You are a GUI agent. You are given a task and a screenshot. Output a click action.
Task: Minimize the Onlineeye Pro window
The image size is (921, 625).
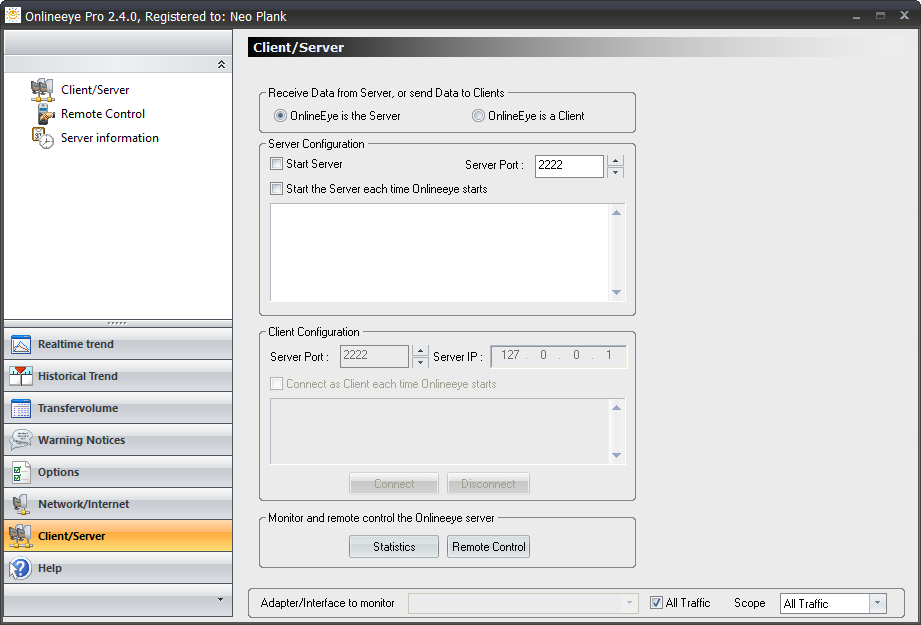pyautogui.click(x=856, y=16)
